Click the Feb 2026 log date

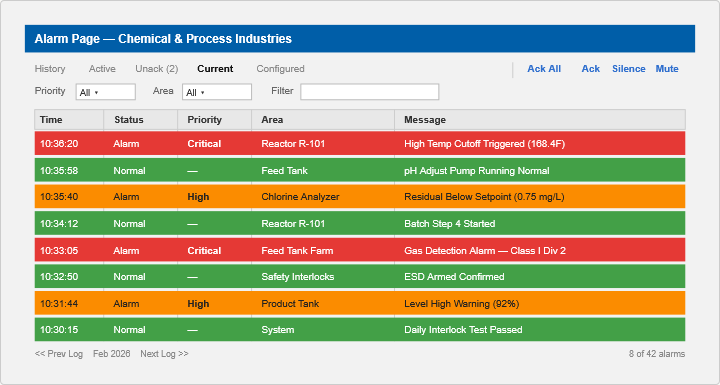[112, 354]
